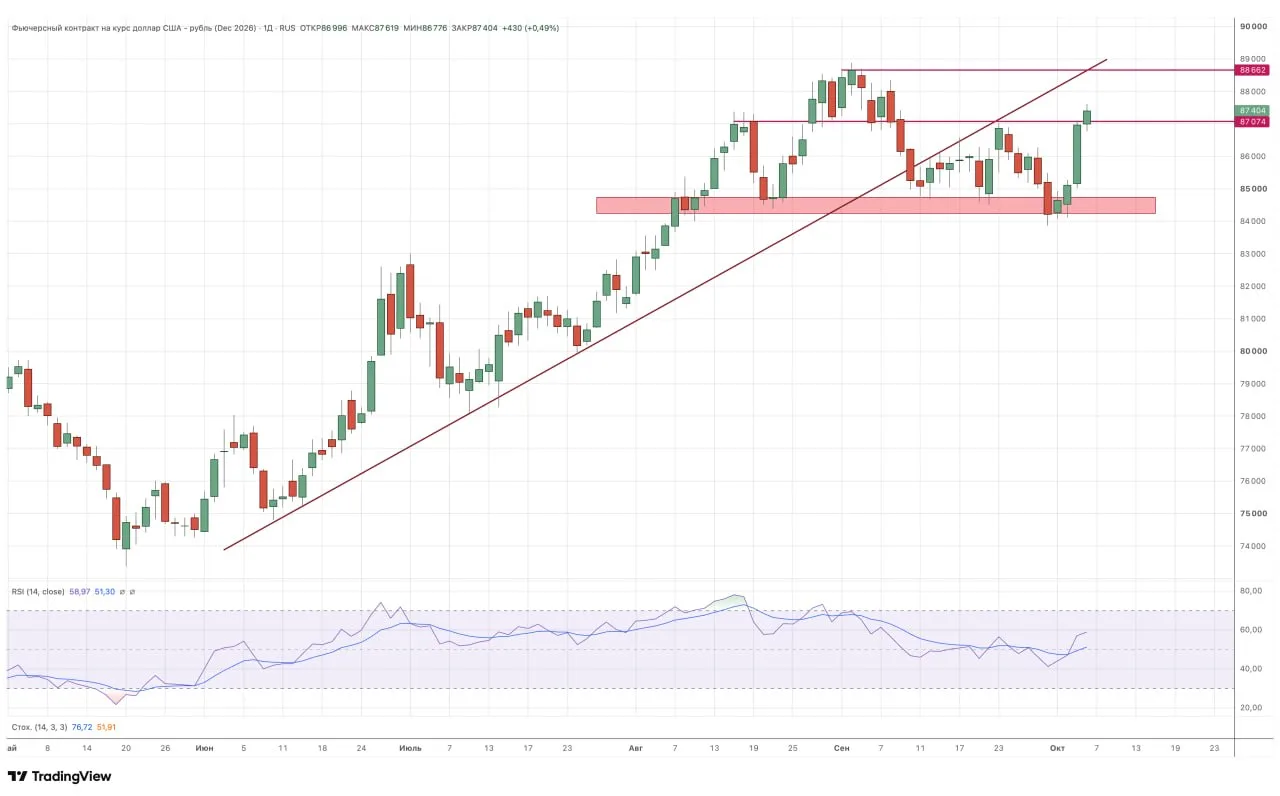Click the "Авг" month label on the time axis
1280x796 pixels.
(x=636, y=747)
